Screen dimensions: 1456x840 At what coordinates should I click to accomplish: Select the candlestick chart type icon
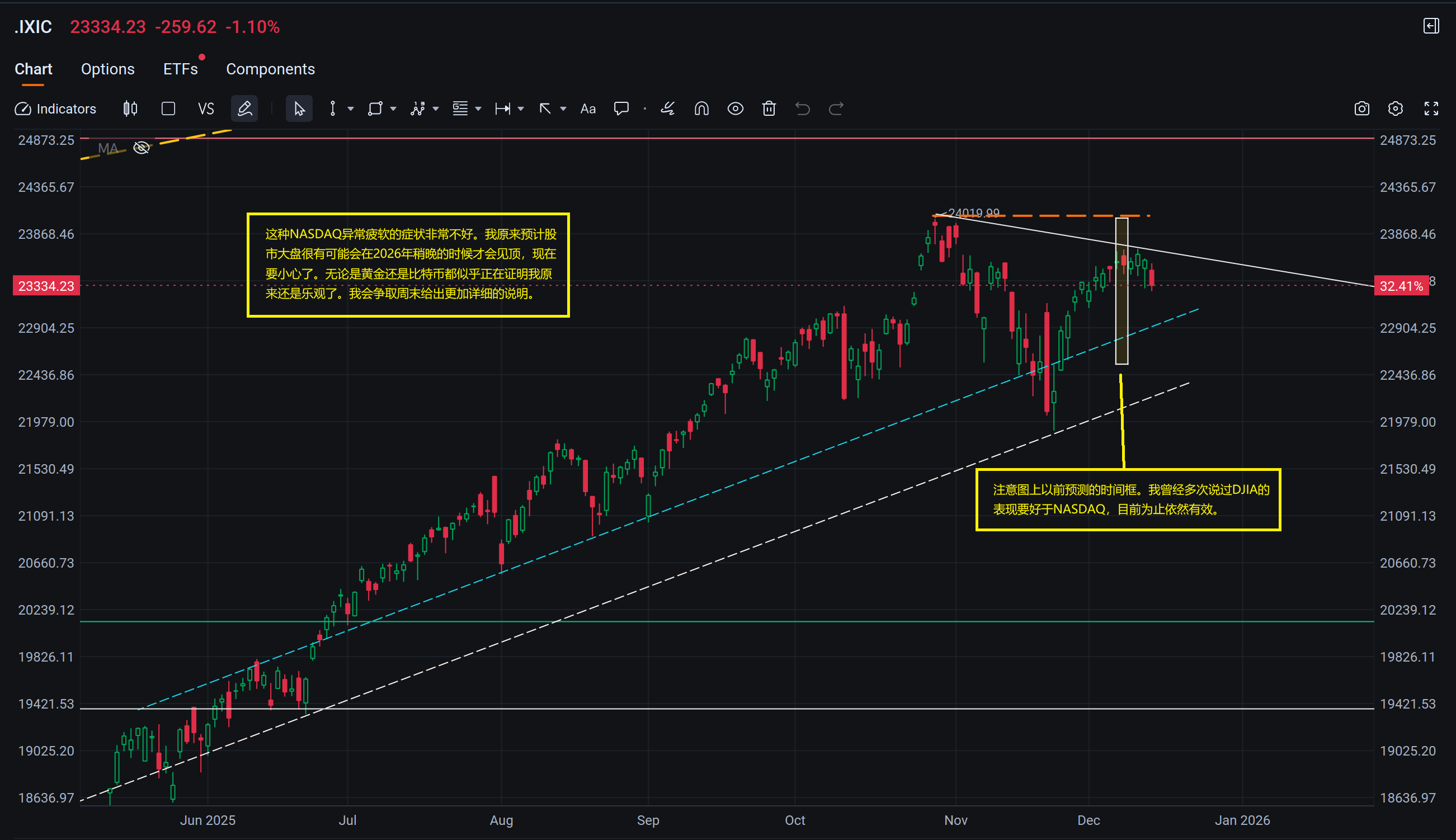[130, 108]
